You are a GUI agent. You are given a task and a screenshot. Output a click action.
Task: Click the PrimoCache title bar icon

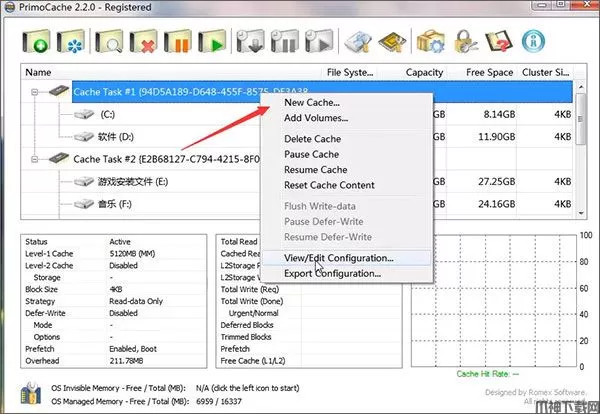click(8, 7)
